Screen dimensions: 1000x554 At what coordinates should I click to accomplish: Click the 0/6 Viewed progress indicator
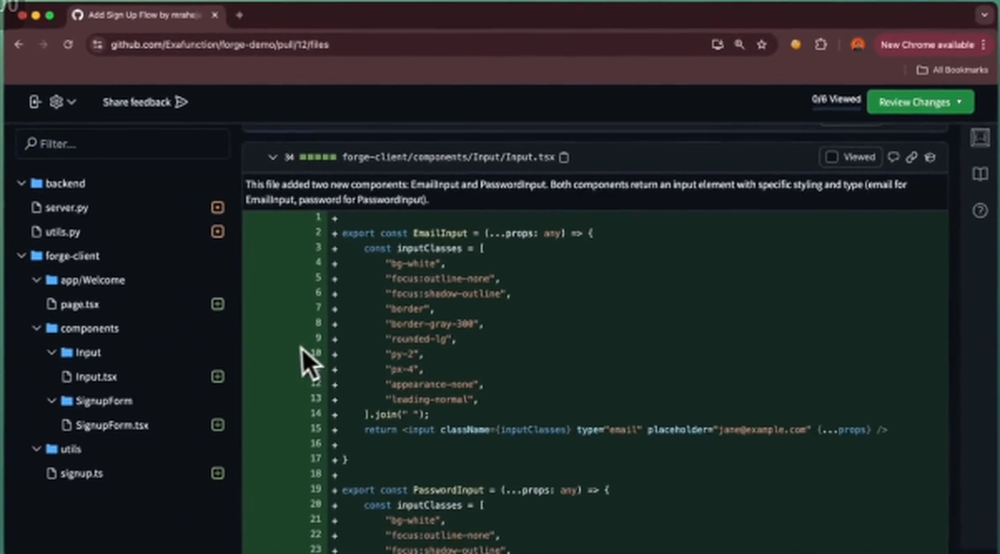pos(835,100)
